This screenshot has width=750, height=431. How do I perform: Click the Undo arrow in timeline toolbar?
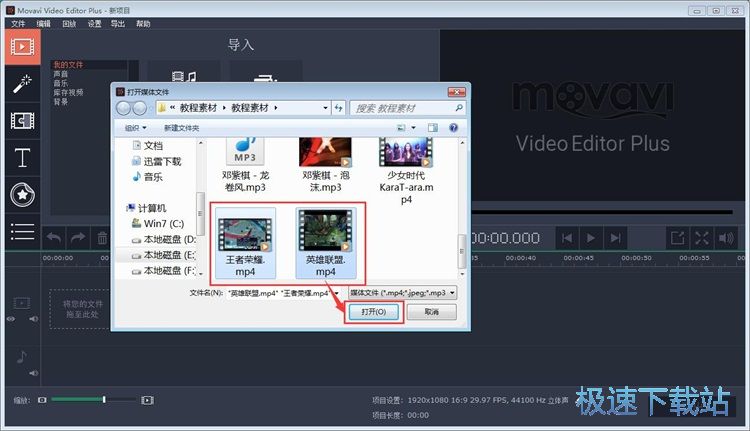click(x=54, y=238)
